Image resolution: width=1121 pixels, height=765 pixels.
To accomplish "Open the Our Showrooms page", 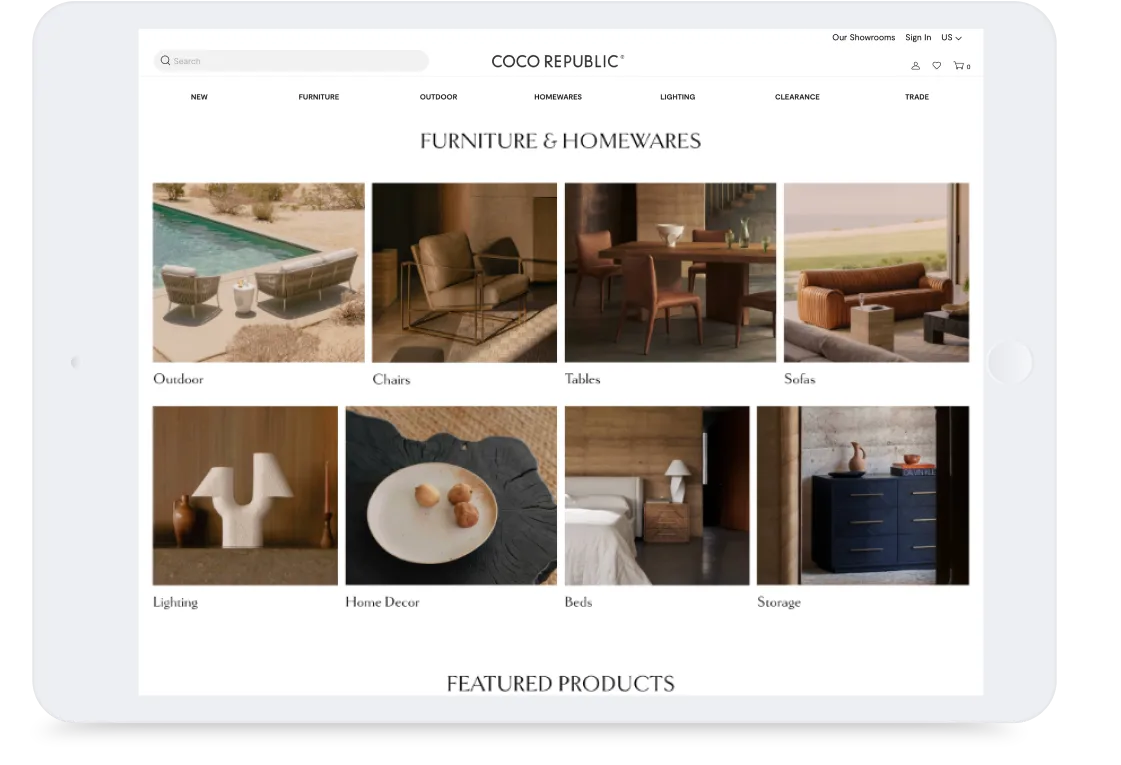I will [863, 37].
